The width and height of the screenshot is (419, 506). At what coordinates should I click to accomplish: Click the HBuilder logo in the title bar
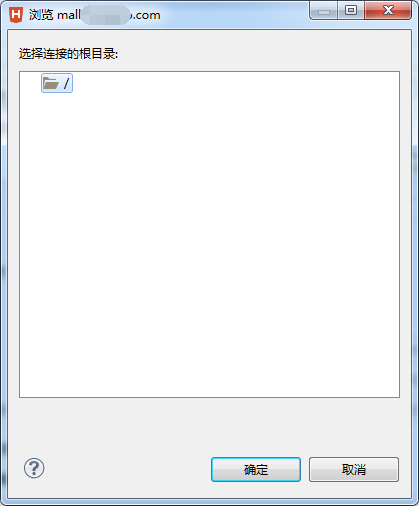pyautogui.click(x=16, y=15)
